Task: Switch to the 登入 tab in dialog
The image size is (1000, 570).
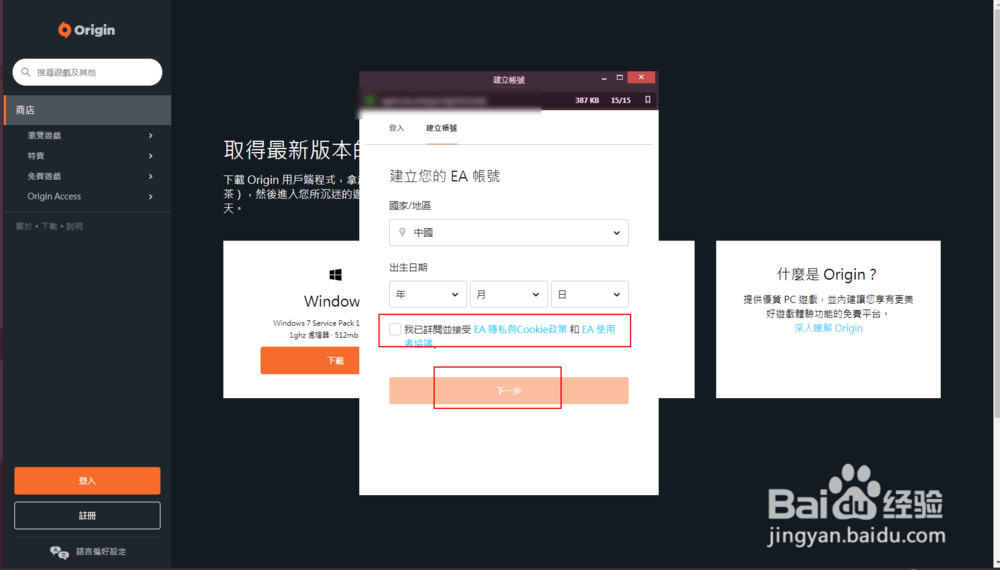Action: (x=397, y=128)
